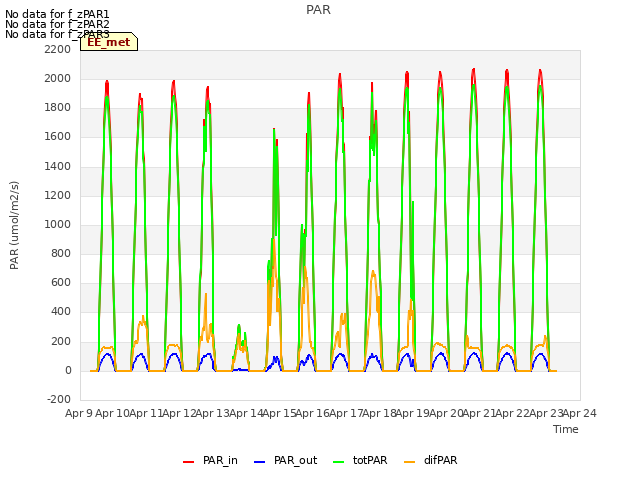Click the 0 y-axis tick label
Viewport: 640px width, 480px height.
click(68, 371)
